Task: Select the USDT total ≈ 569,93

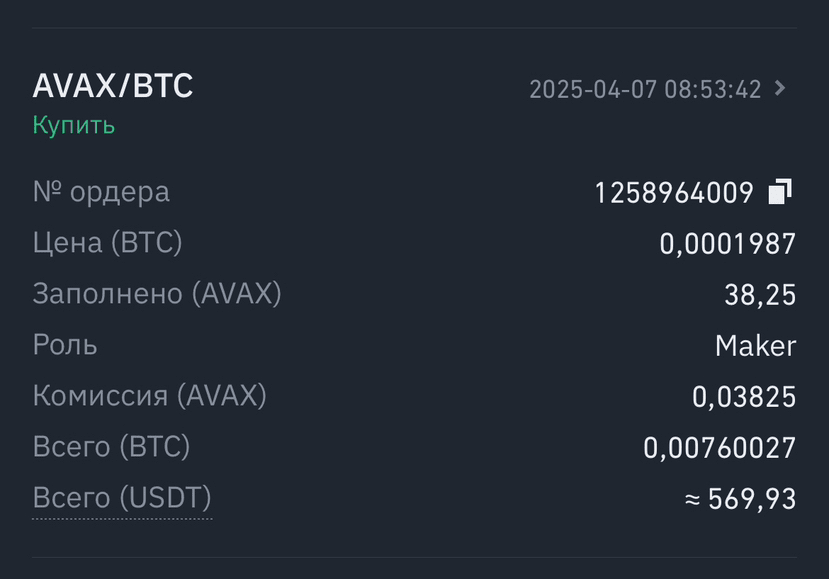Action: (x=740, y=498)
